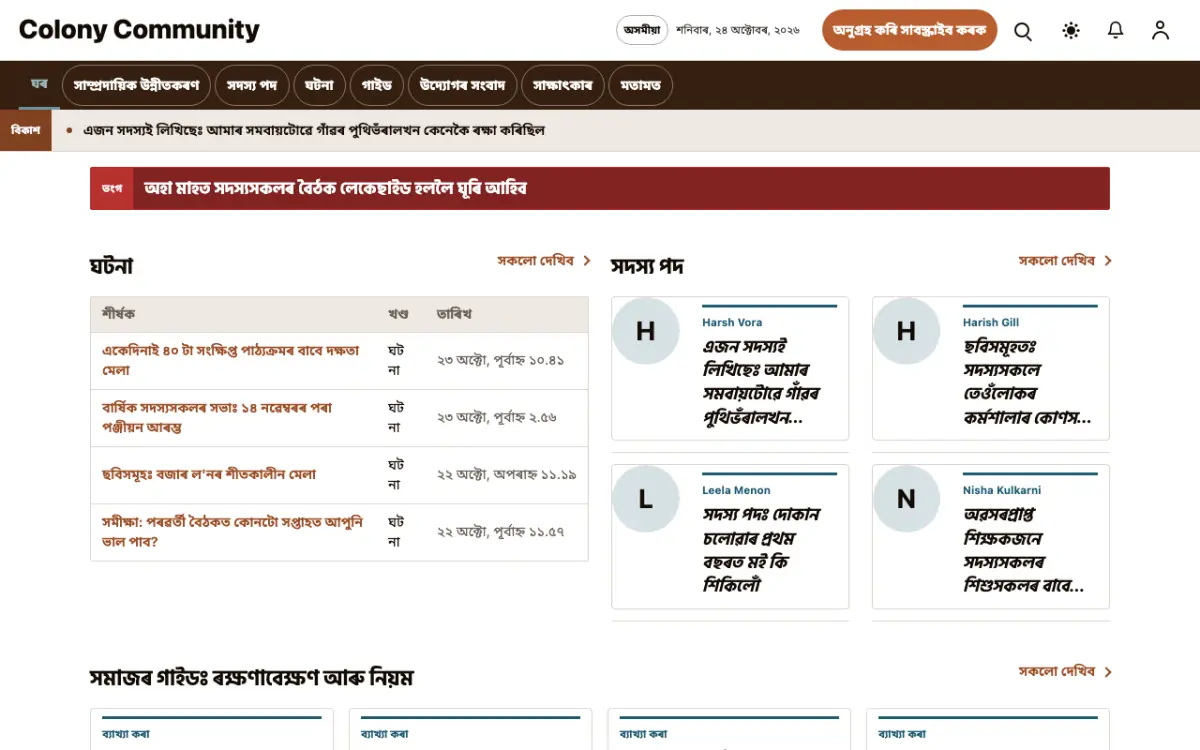Screen dimensions: 1200x750
Task: Open the ticker headline about সমবায়টোৱে গাঁৱৰ পুথিভঁৰালখন
Action: (x=314, y=130)
